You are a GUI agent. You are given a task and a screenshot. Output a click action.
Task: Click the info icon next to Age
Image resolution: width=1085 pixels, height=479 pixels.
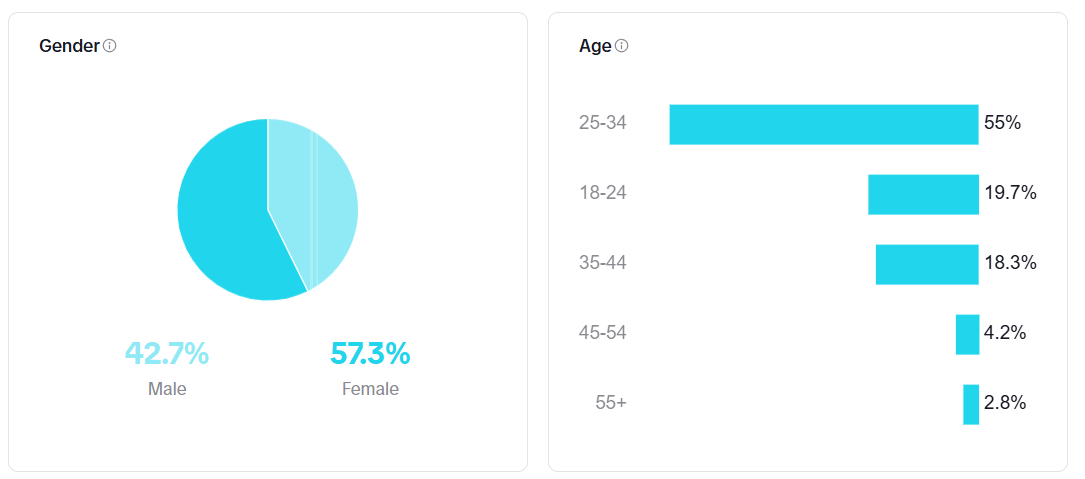pos(622,46)
